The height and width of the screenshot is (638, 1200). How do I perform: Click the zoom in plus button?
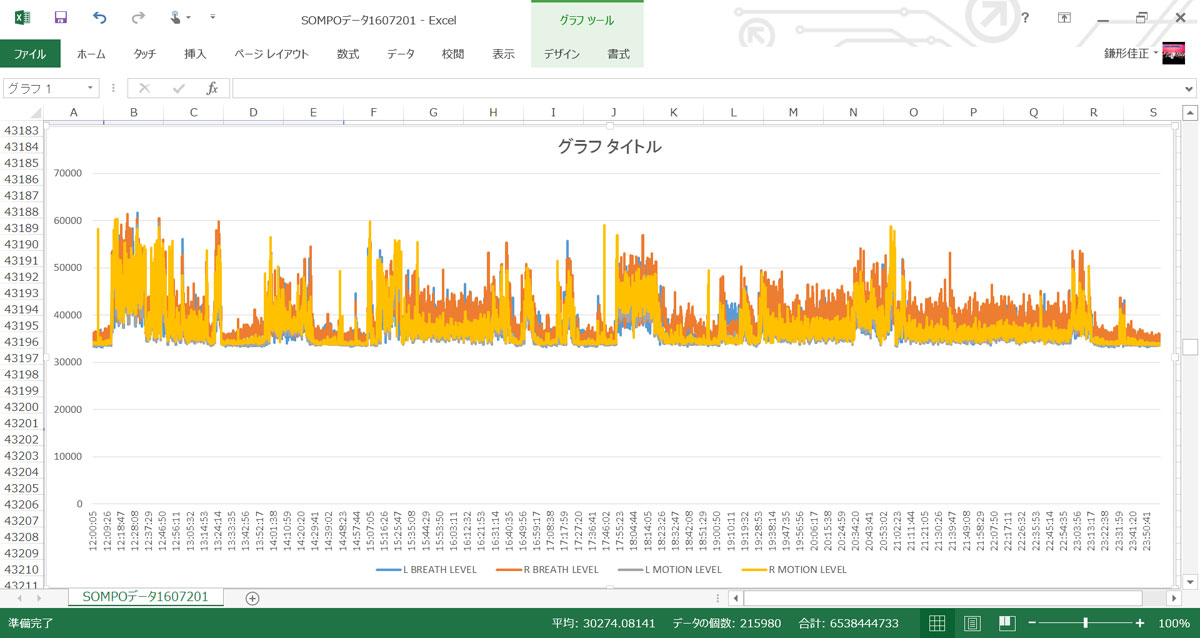[x=1139, y=623]
